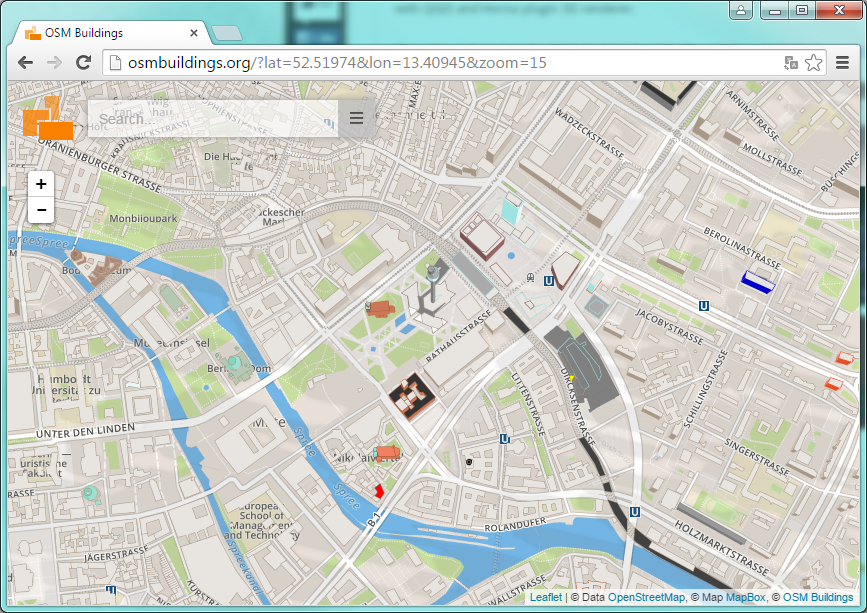Bookmark this page with the star icon
This screenshot has width=867, height=613.
click(814, 62)
